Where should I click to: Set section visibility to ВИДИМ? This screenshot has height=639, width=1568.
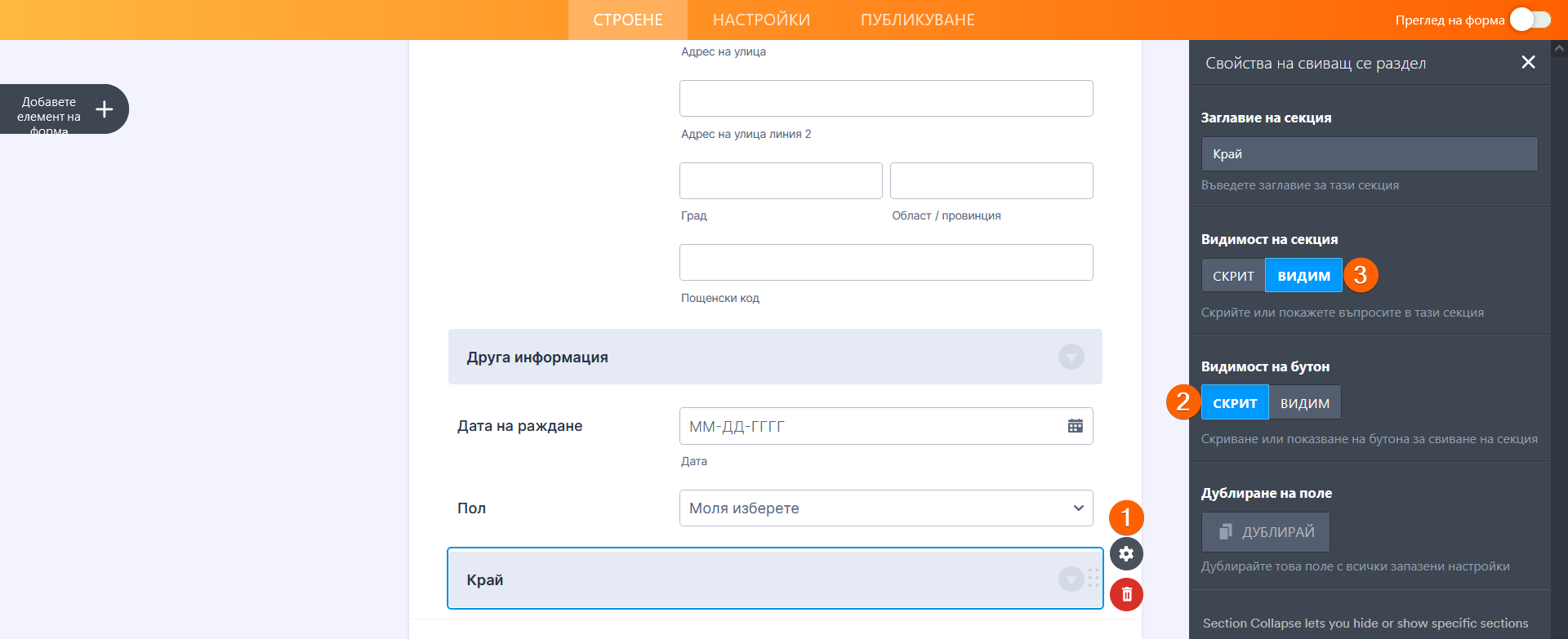click(1303, 276)
